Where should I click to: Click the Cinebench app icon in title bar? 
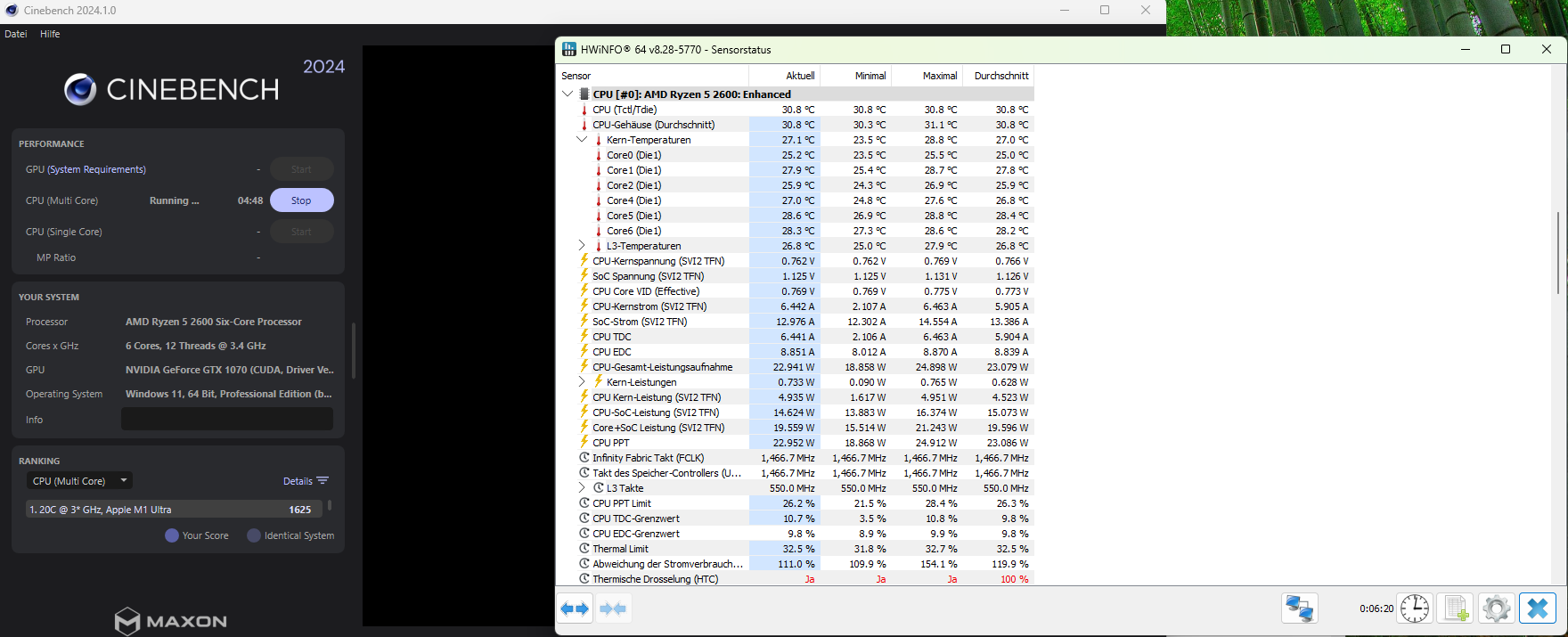pos(12,10)
